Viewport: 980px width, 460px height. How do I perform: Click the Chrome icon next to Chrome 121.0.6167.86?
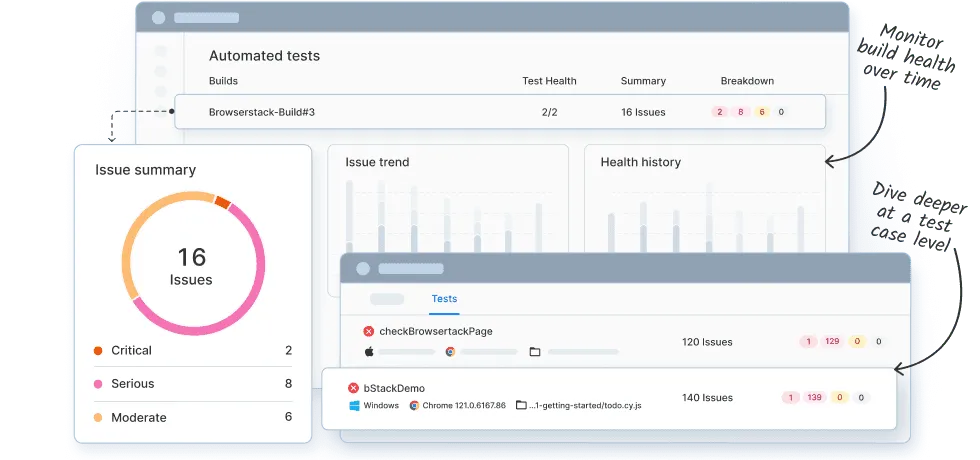(414, 406)
